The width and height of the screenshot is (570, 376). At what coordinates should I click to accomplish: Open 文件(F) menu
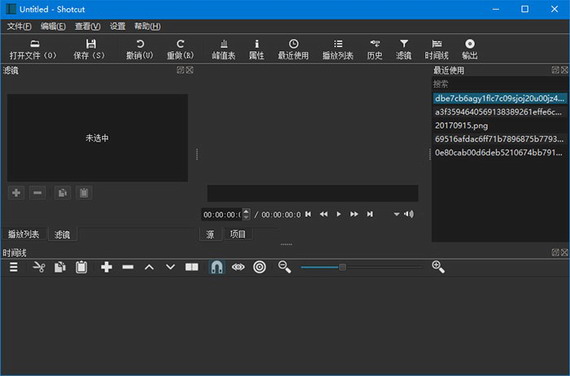19,27
